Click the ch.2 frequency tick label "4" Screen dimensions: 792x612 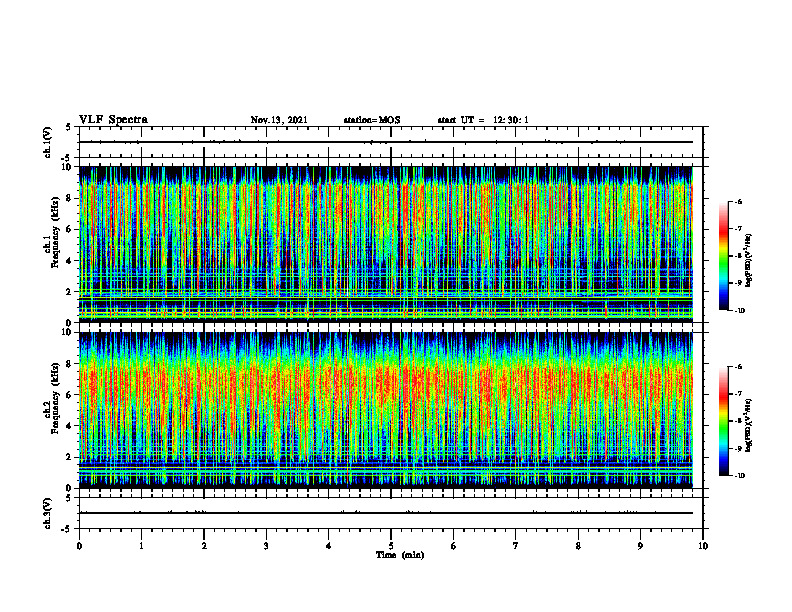(70, 426)
